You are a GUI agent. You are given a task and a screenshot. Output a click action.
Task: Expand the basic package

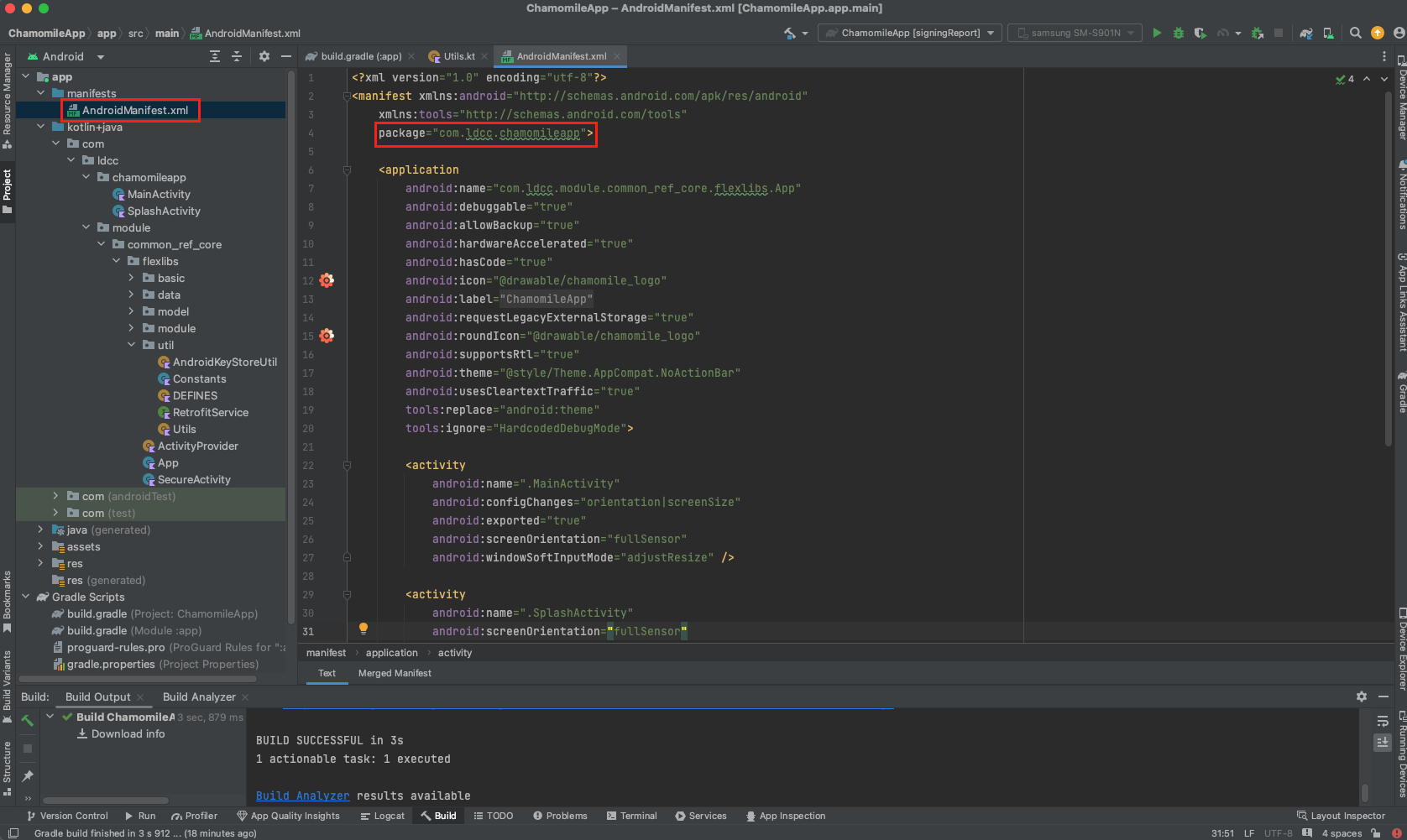point(131,278)
